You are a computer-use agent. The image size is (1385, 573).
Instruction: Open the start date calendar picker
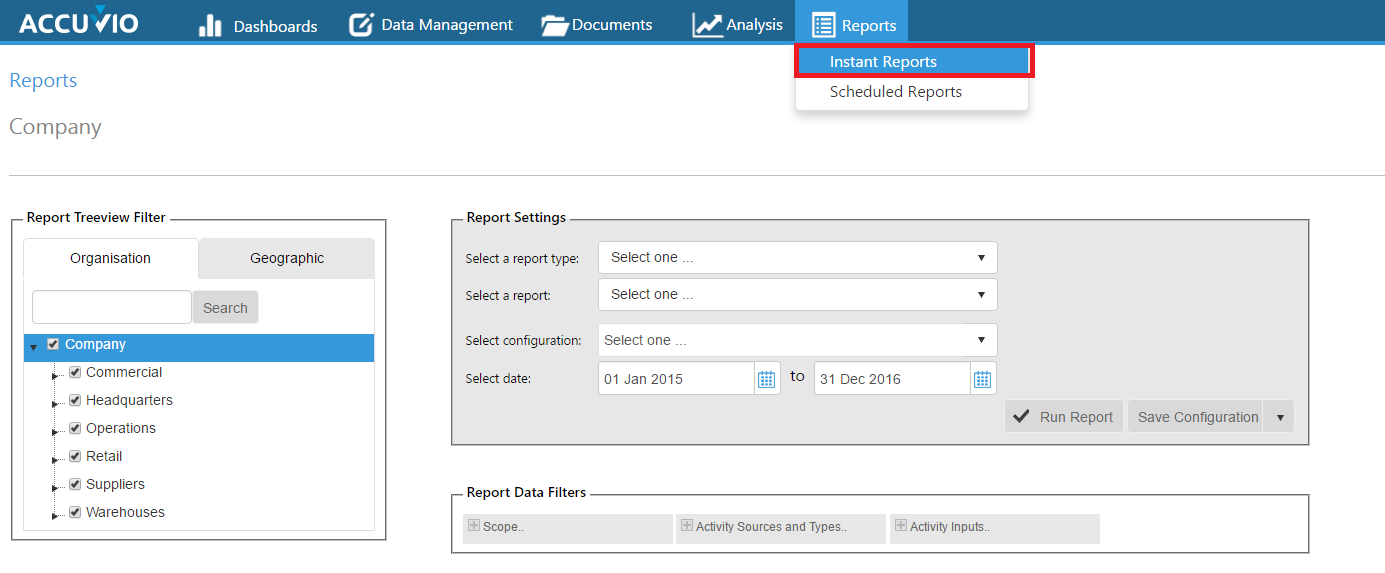pyautogui.click(x=767, y=379)
